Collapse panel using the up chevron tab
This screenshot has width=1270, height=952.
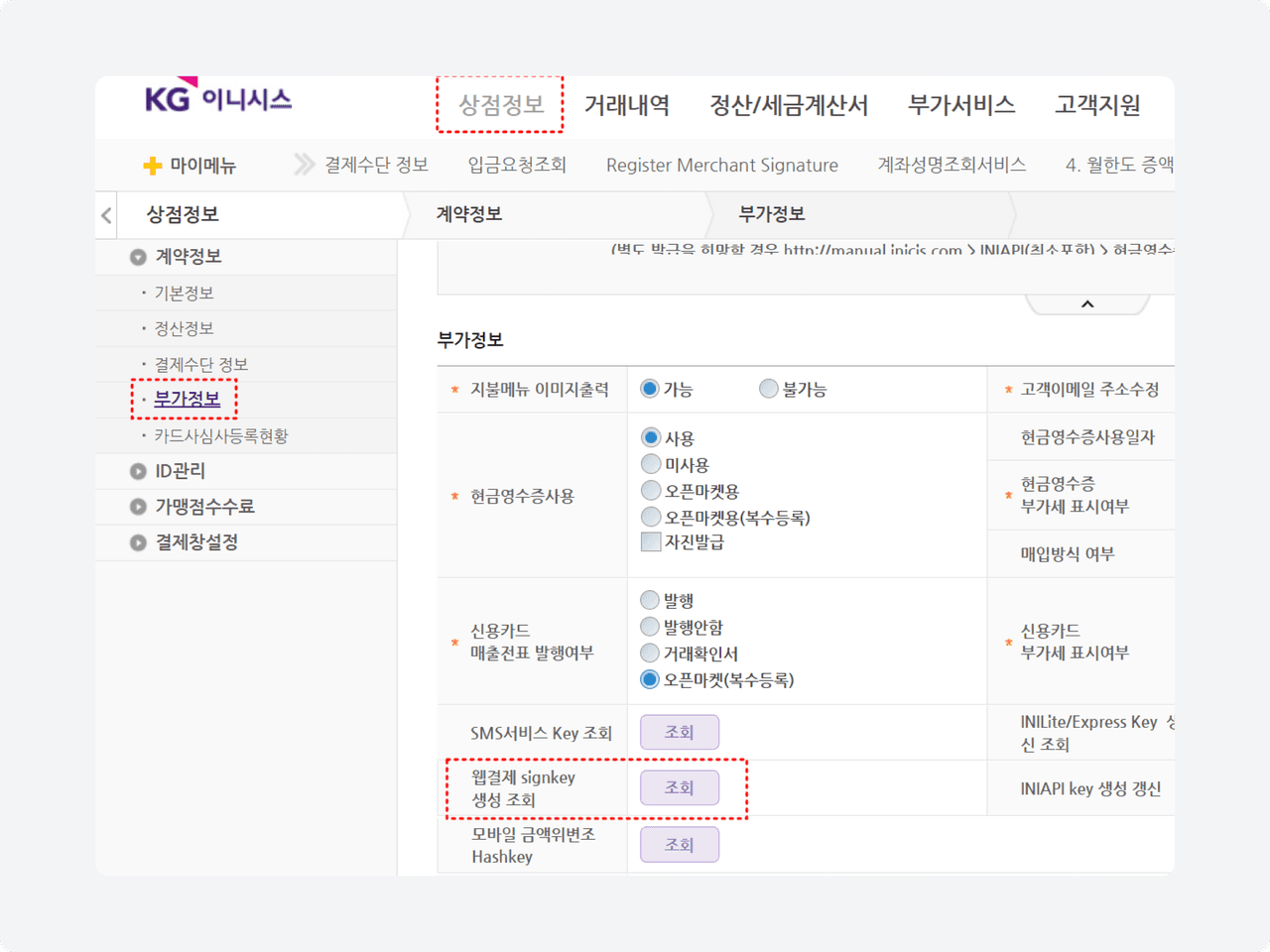tap(1087, 304)
